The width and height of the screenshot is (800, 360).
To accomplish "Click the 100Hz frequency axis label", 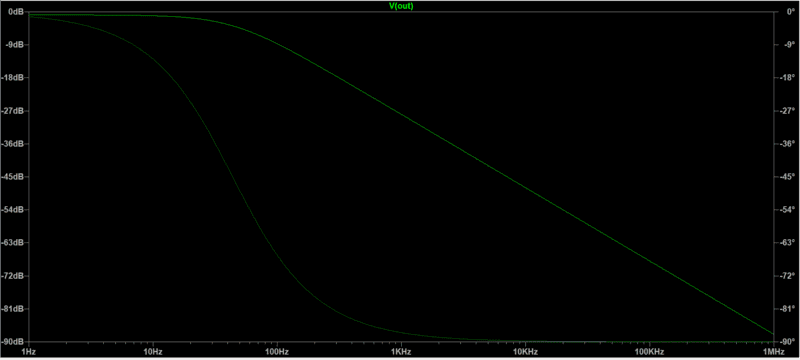I will (277, 352).
